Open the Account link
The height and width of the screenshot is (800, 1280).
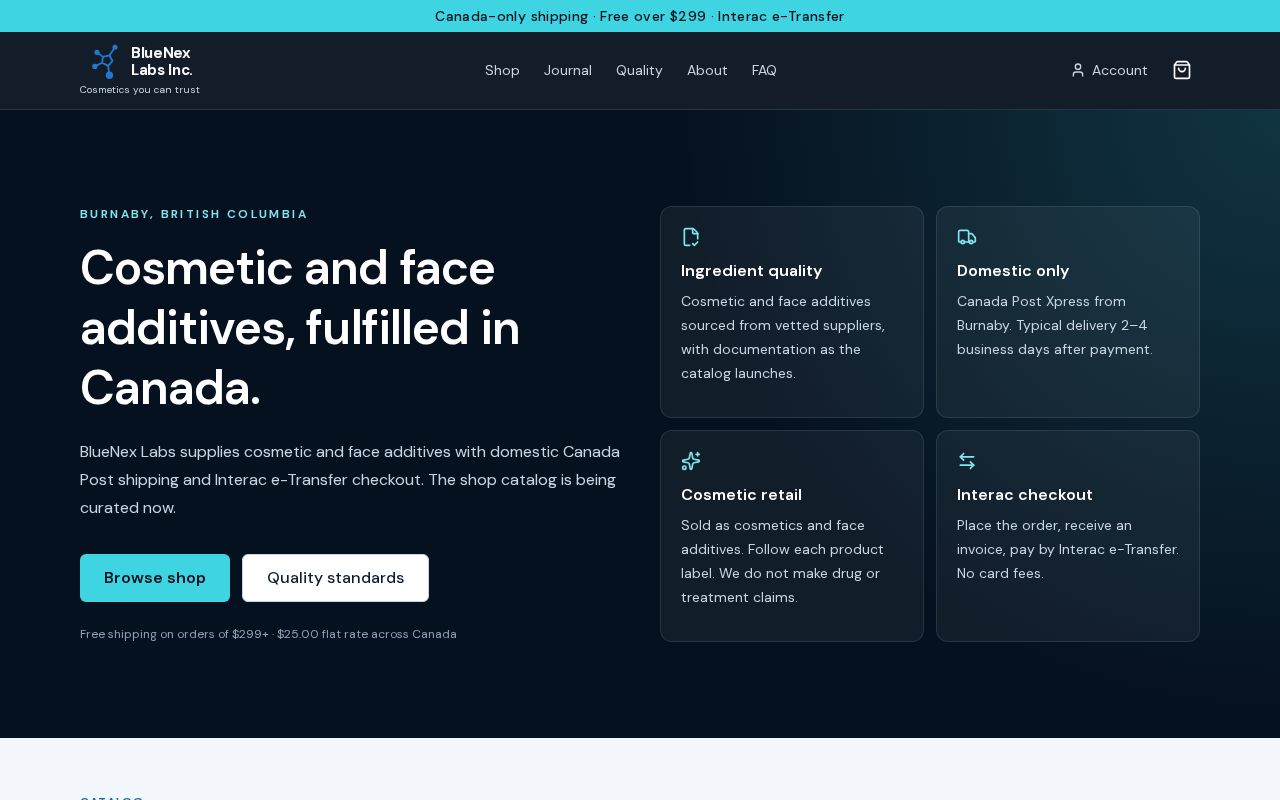(1109, 70)
